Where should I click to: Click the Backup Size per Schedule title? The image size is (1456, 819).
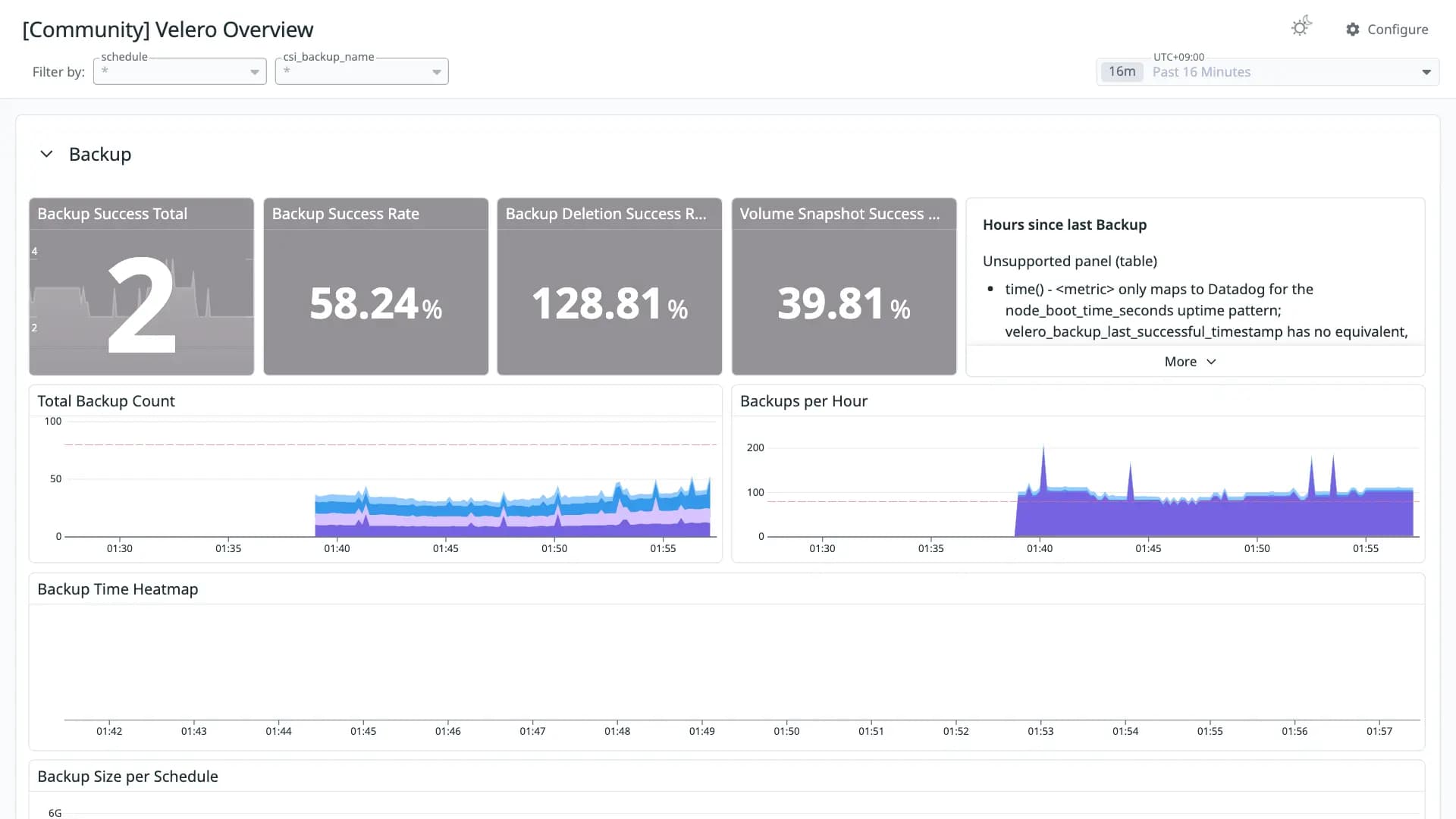click(x=127, y=777)
